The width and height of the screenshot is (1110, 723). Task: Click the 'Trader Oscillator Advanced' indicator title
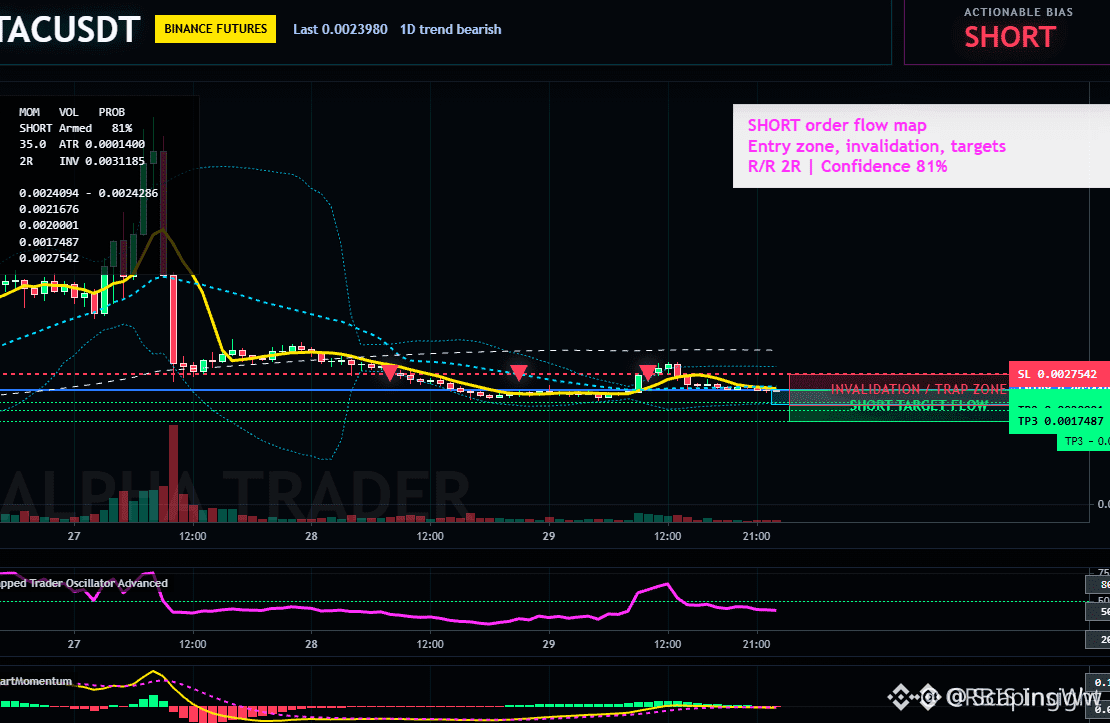pyautogui.click(x=98, y=583)
